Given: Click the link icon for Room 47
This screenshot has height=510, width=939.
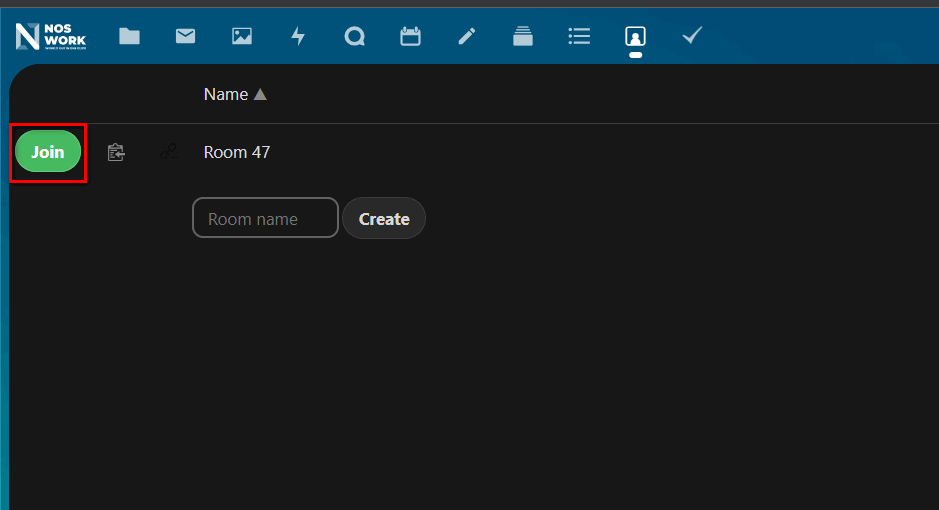Looking at the screenshot, I should click(x=168, y=152).
